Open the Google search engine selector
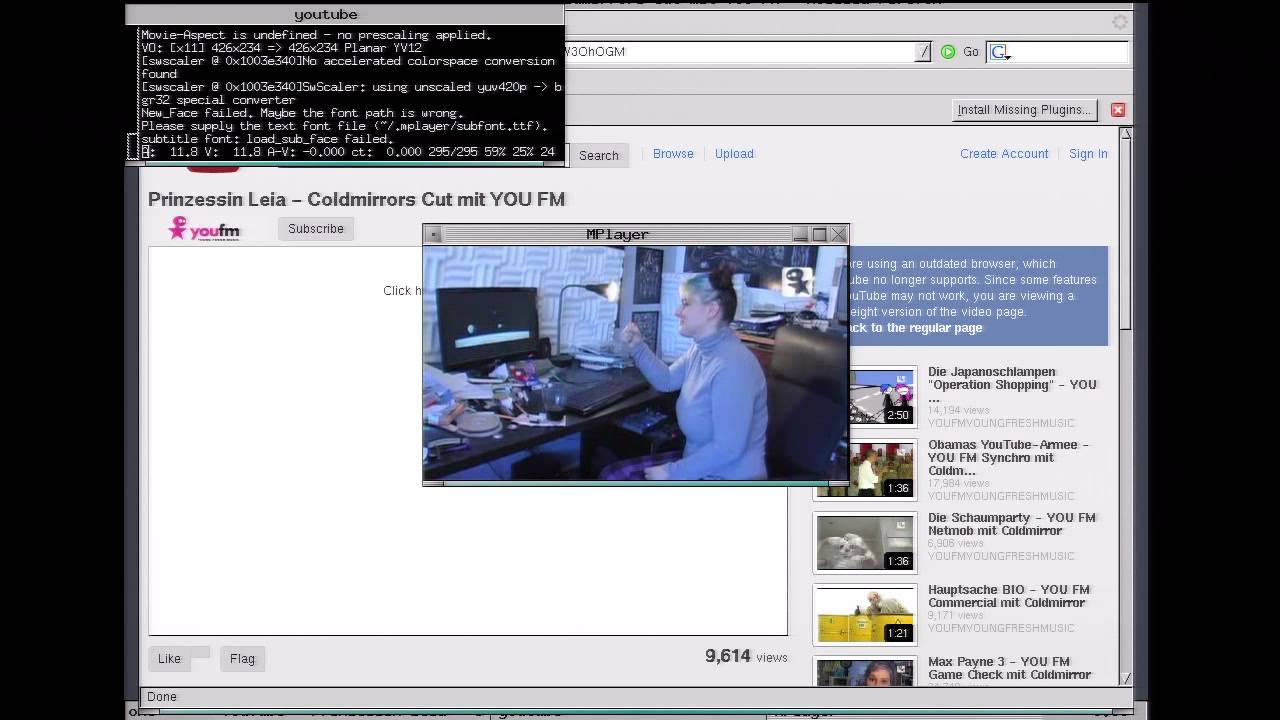This screenshot has width=1280, height=720. [x=1000, y=52]
